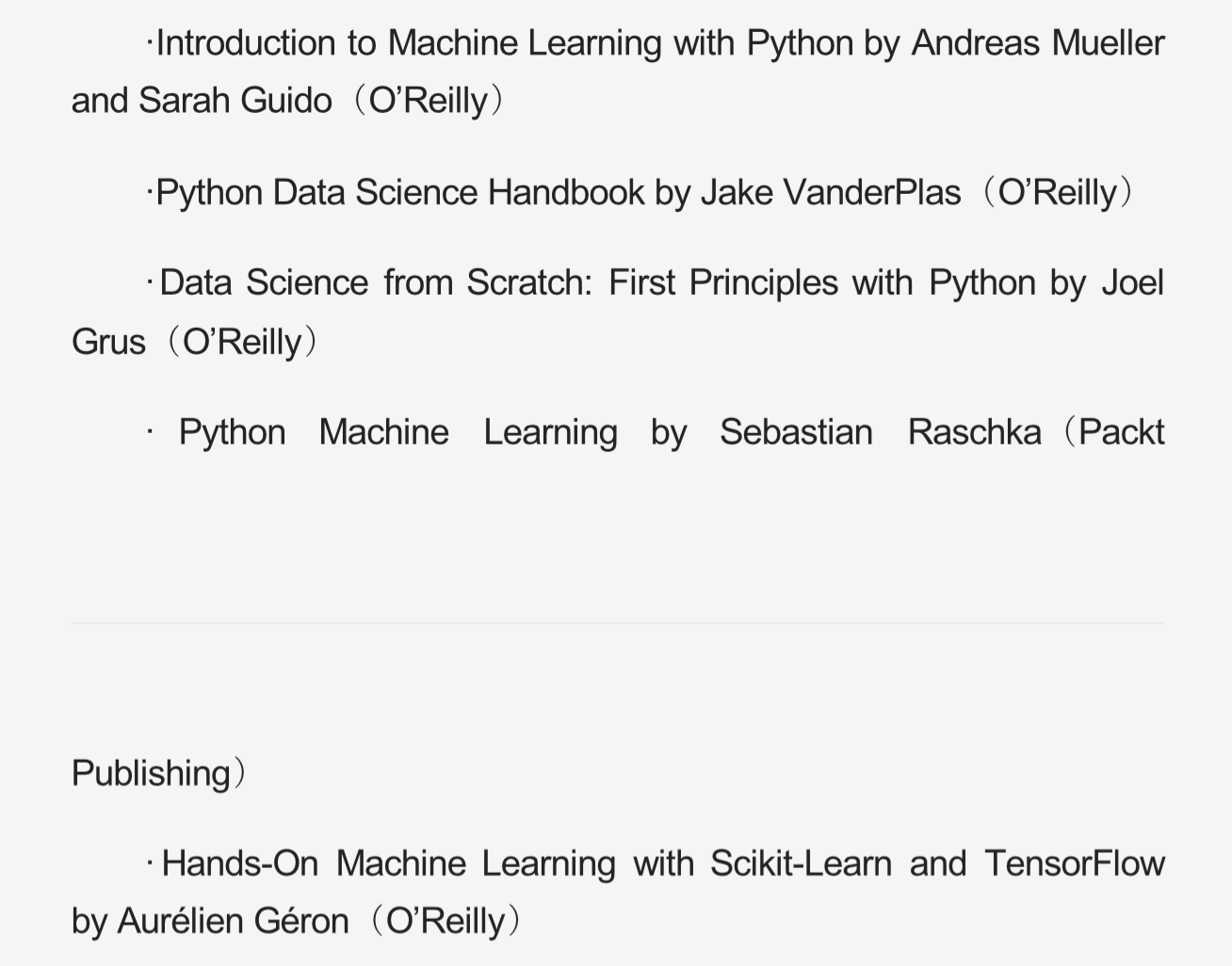Click "O'Reilly" after Sarah Guido
1232x966 pixels.
pyautogui.click(x=429, y=101)
